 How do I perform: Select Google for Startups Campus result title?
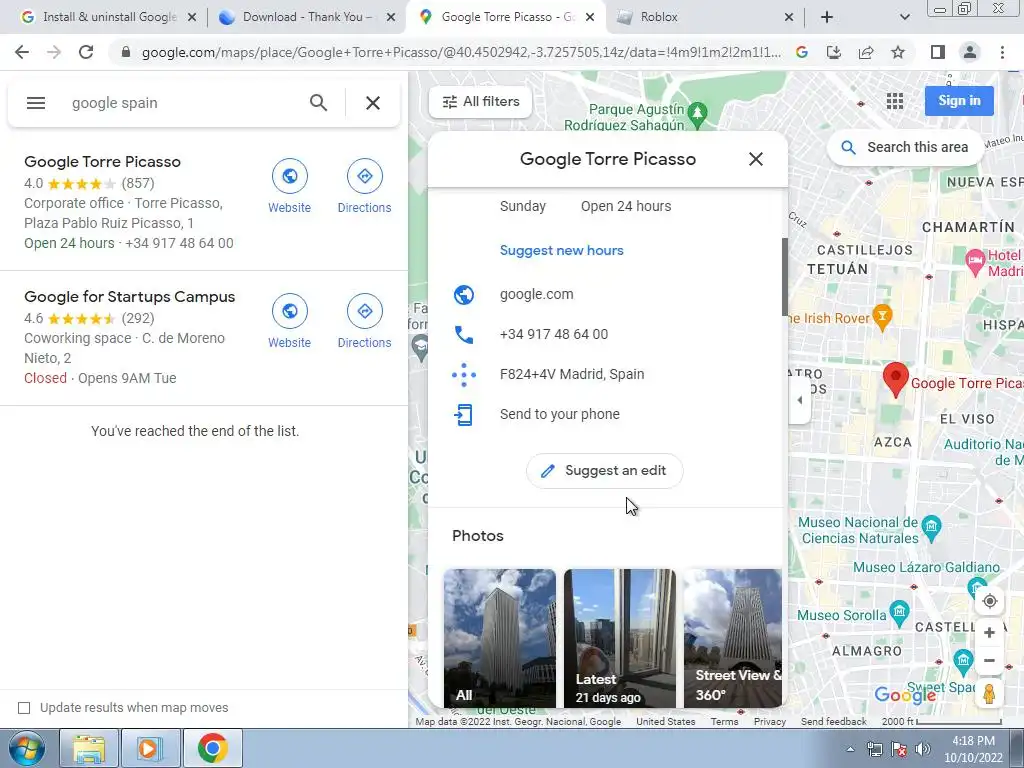pyautogui.click(x=129, y=297)
